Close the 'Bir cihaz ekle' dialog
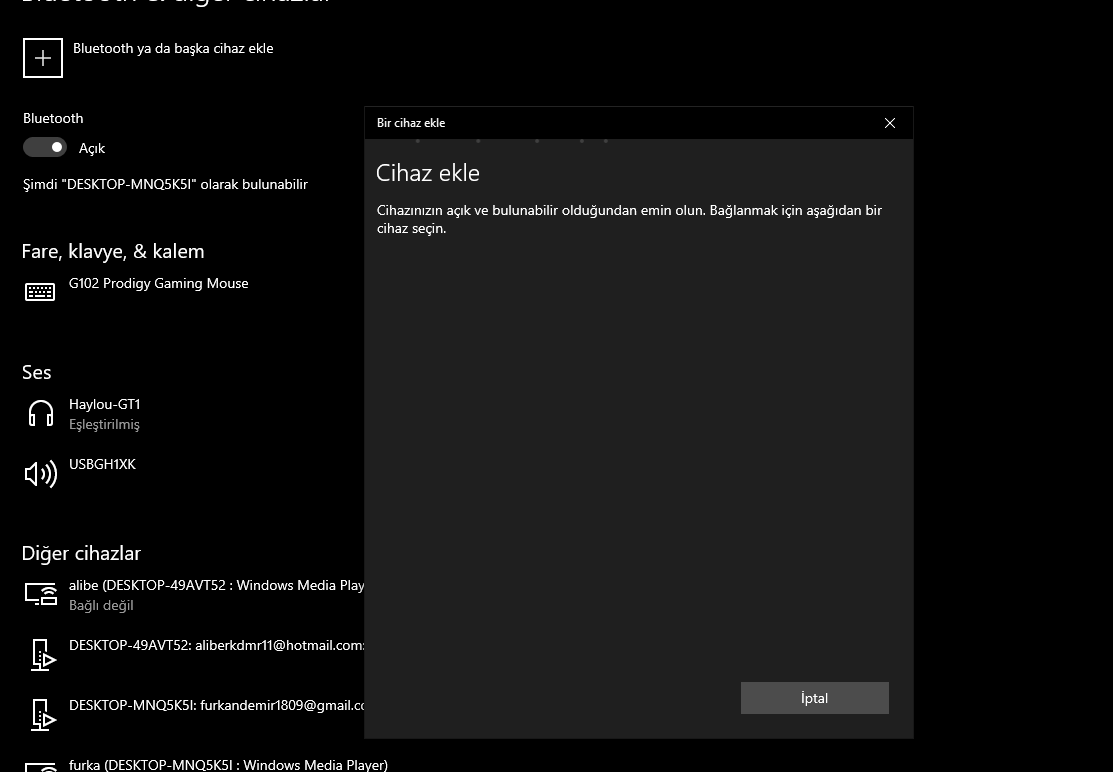1113x772 pixels. point(890,123)
